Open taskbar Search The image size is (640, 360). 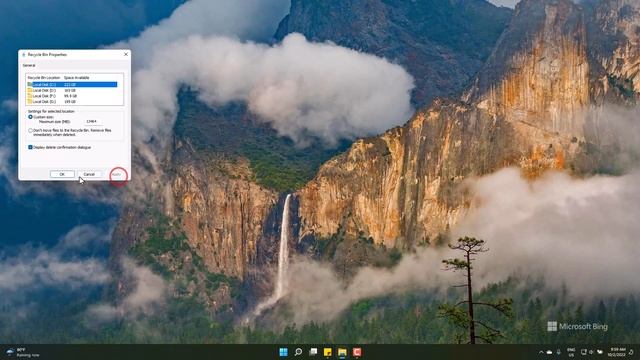pos(298,352)
